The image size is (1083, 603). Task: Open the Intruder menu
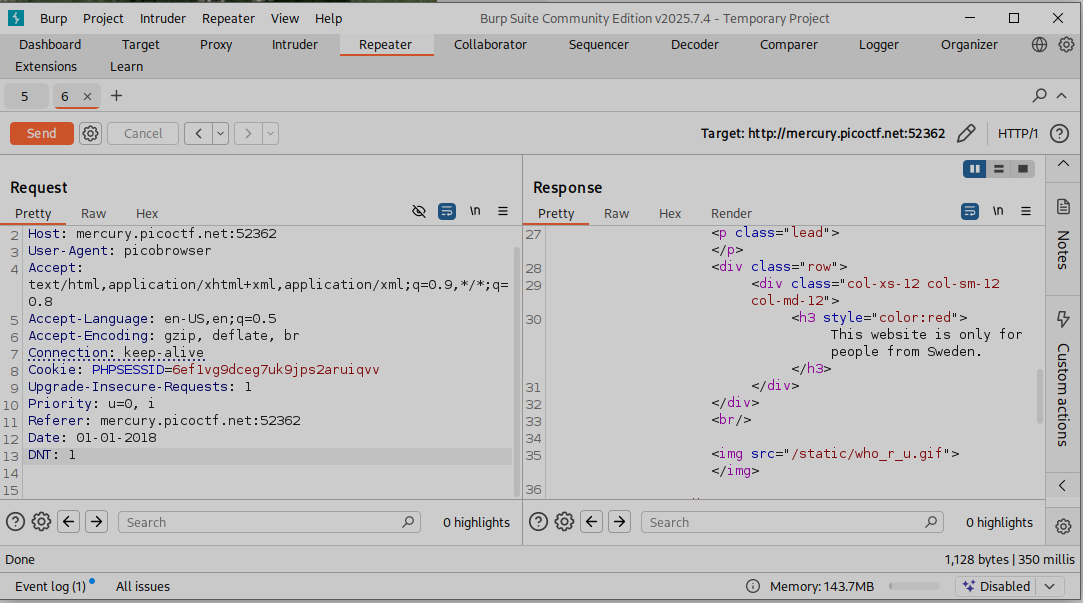[x=162, y=18]
